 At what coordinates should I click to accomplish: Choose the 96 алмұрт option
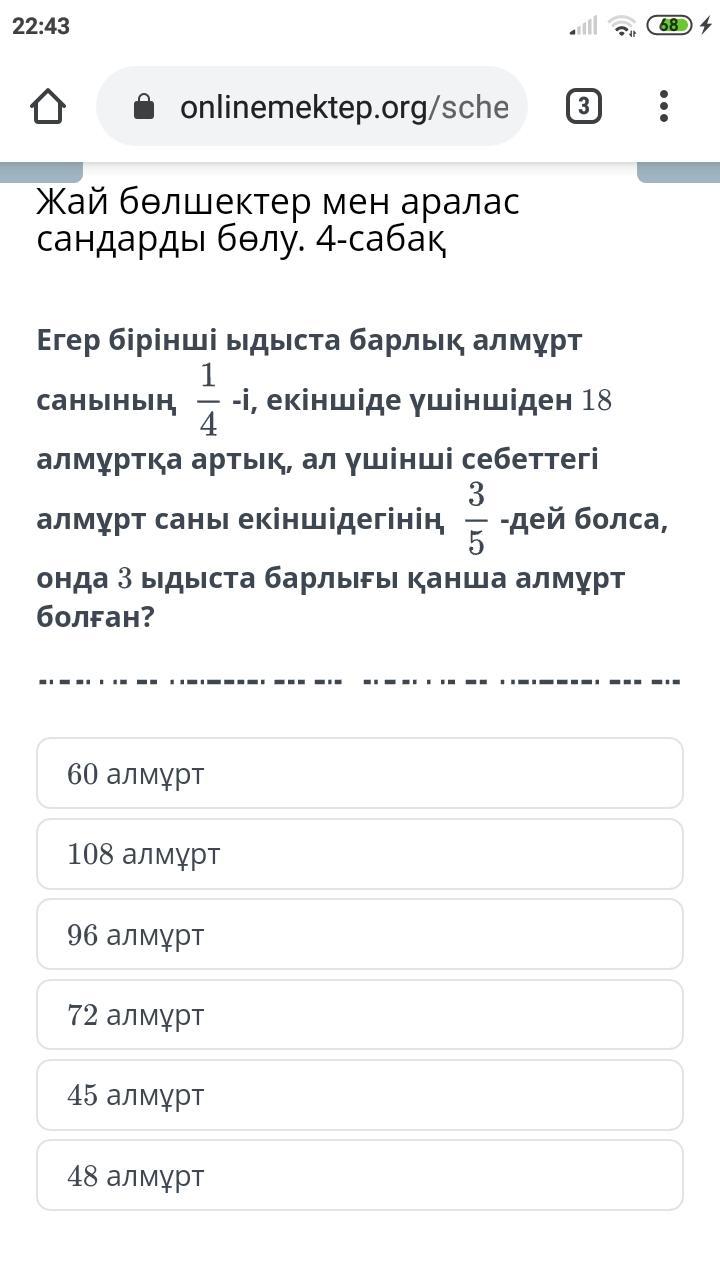[360, 934]
